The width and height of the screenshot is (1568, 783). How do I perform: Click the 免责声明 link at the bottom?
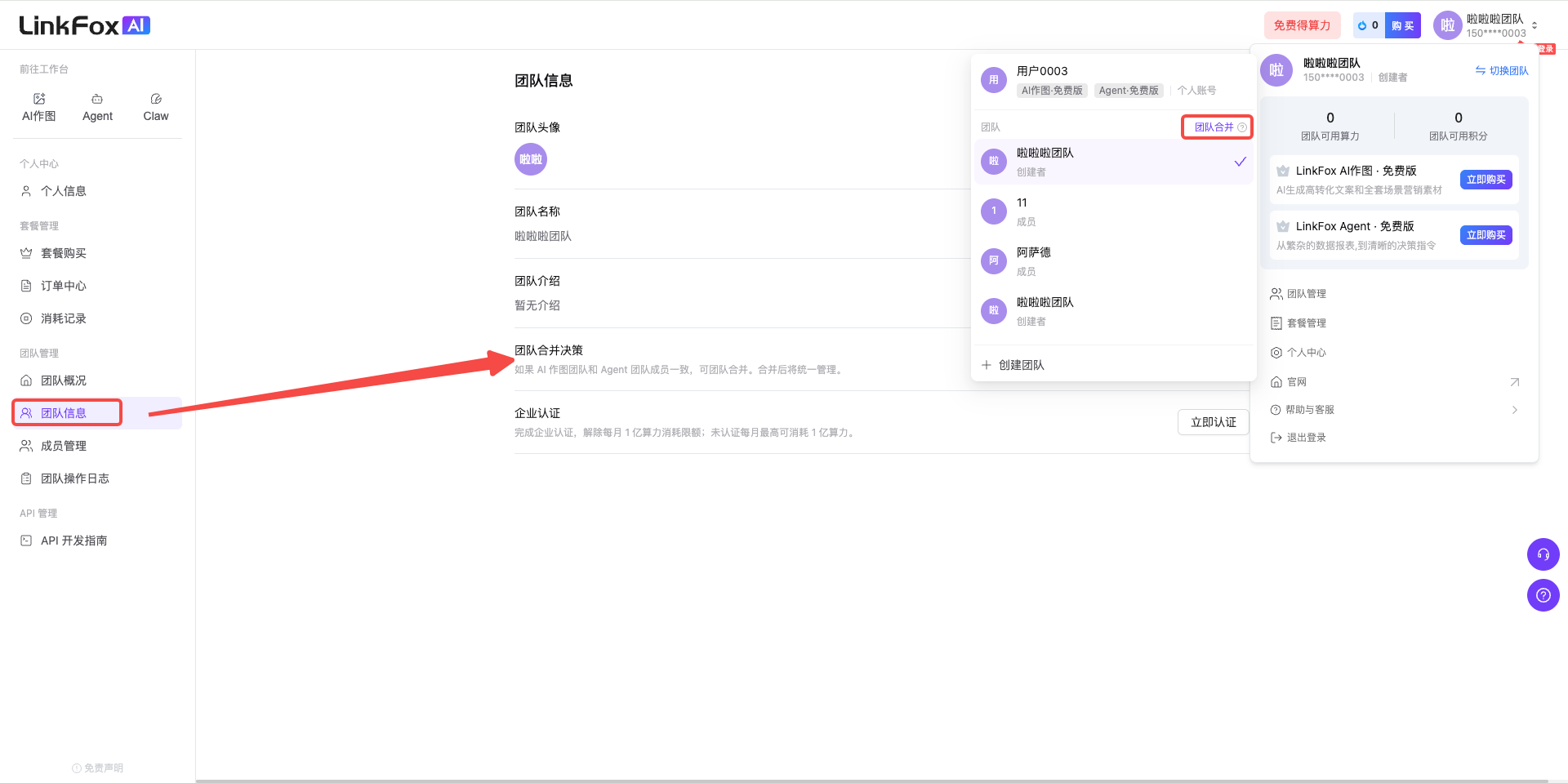[97, 768]
